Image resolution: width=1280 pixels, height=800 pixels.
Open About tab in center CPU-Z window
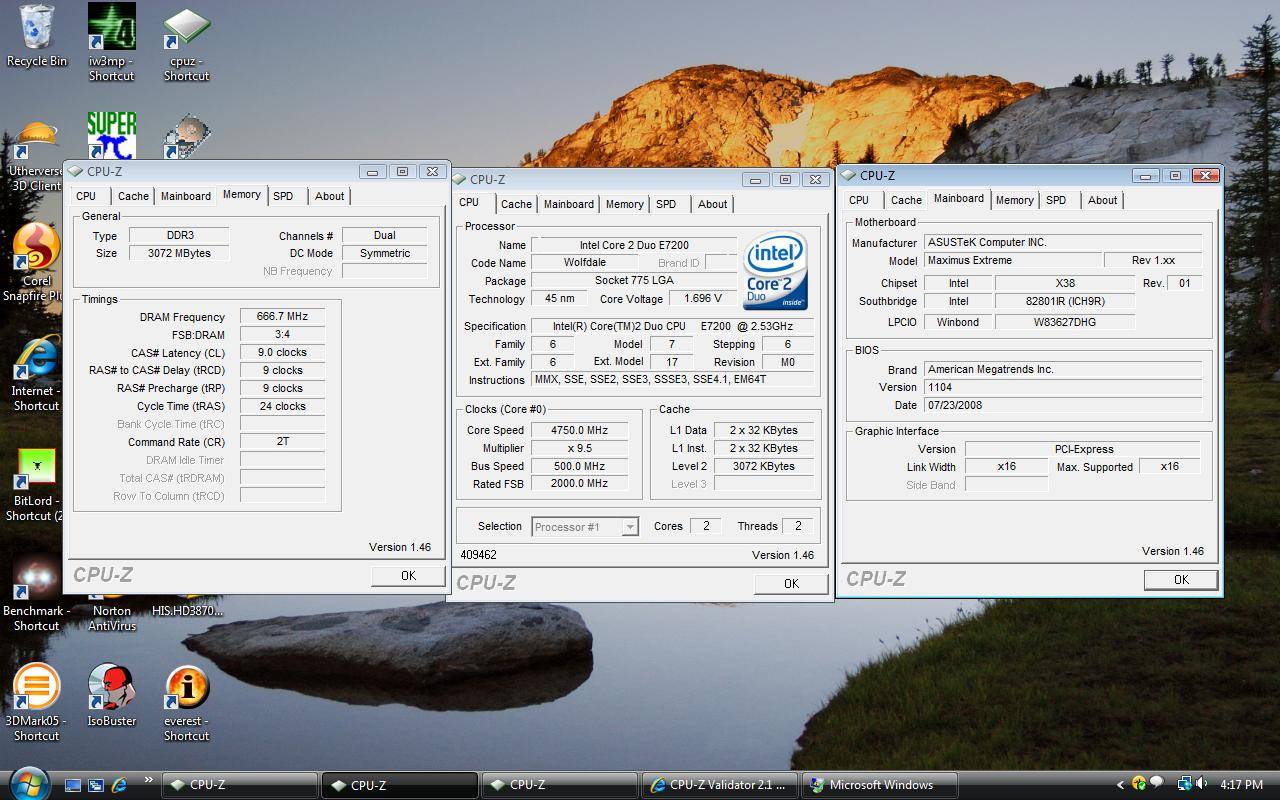click(713, 204)
